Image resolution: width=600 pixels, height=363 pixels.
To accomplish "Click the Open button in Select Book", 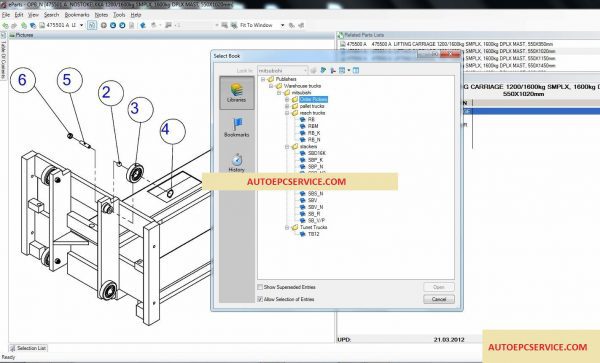I will click(x=439, y=287).
